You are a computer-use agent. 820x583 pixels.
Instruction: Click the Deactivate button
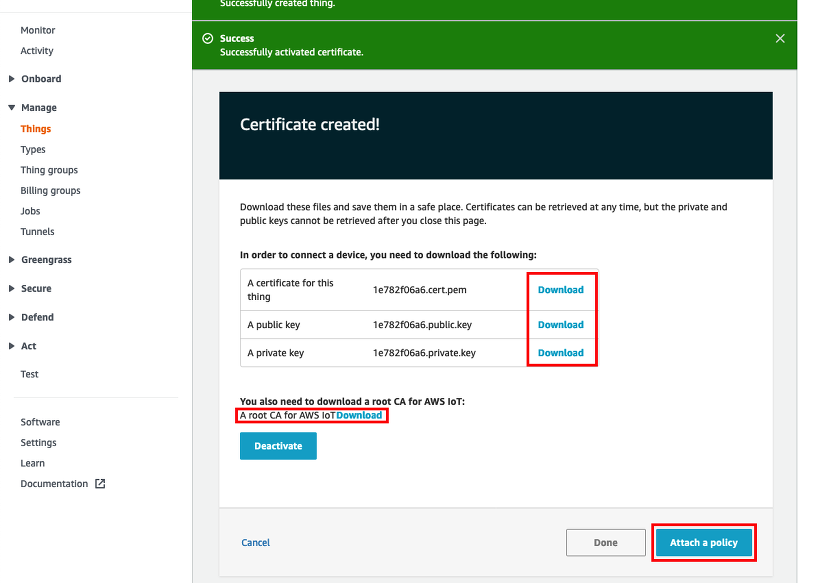click(x=278, y=446)
